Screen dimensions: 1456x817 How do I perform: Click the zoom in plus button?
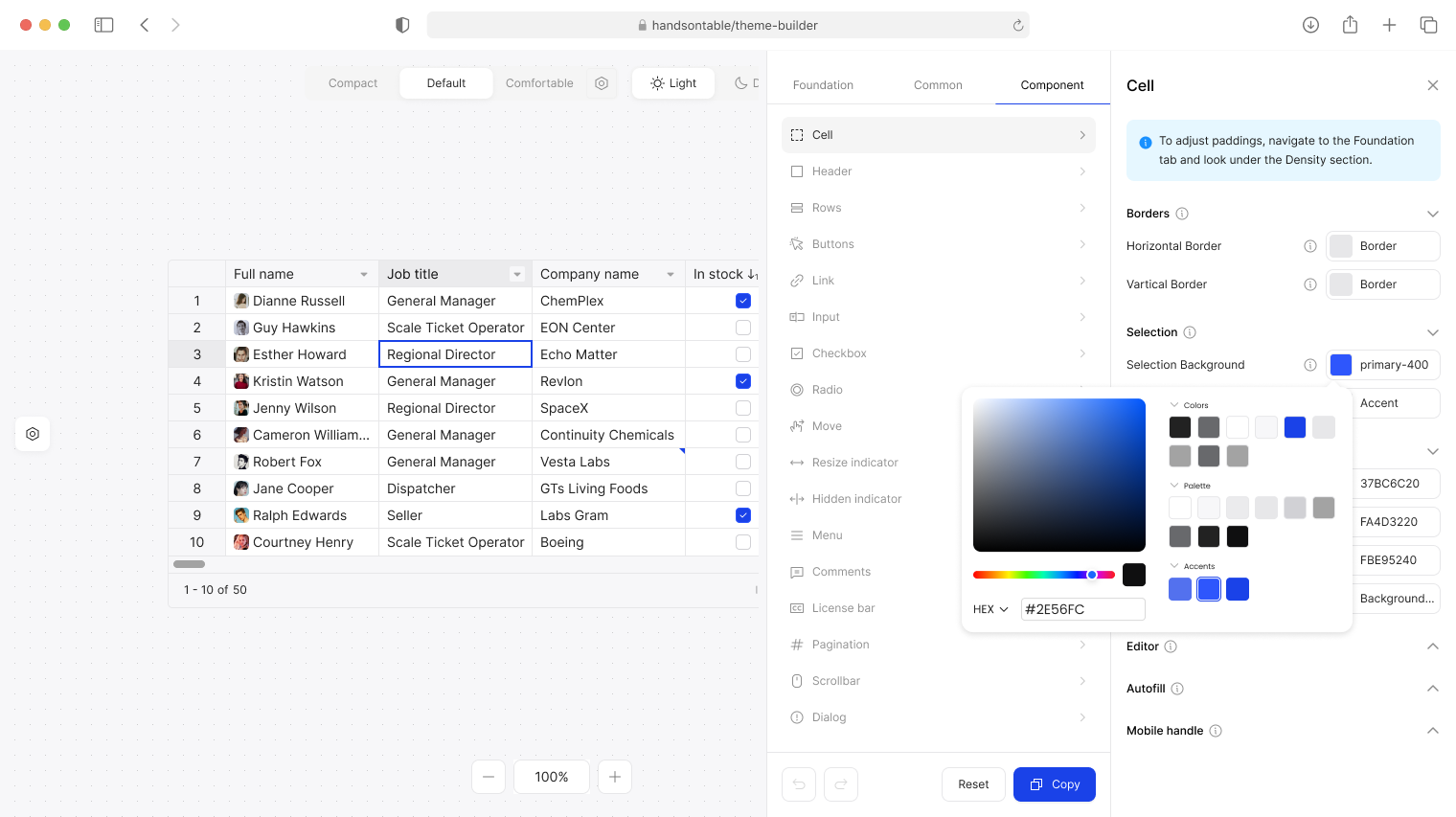click(615, 777)
